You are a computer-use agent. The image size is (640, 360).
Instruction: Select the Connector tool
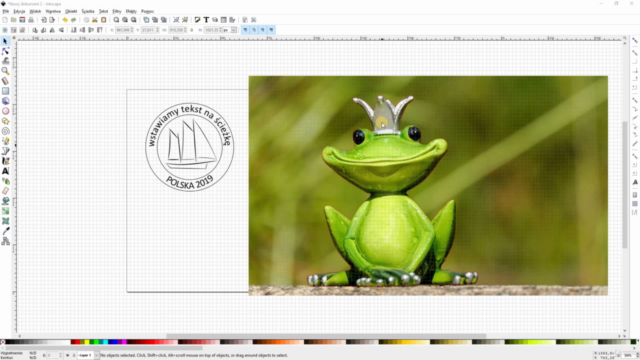(5, 241)
